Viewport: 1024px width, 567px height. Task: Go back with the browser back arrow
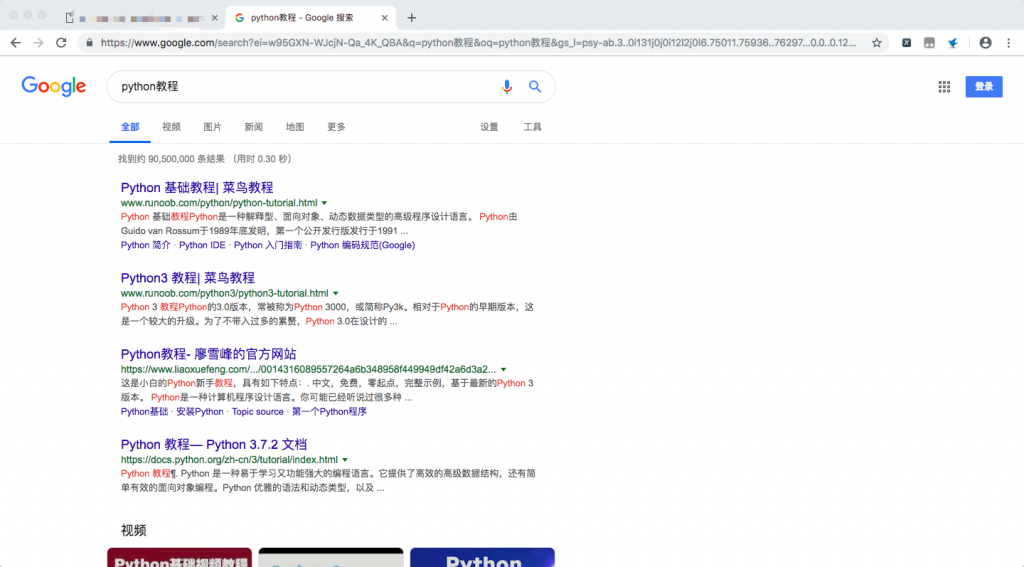click(15, 43)
